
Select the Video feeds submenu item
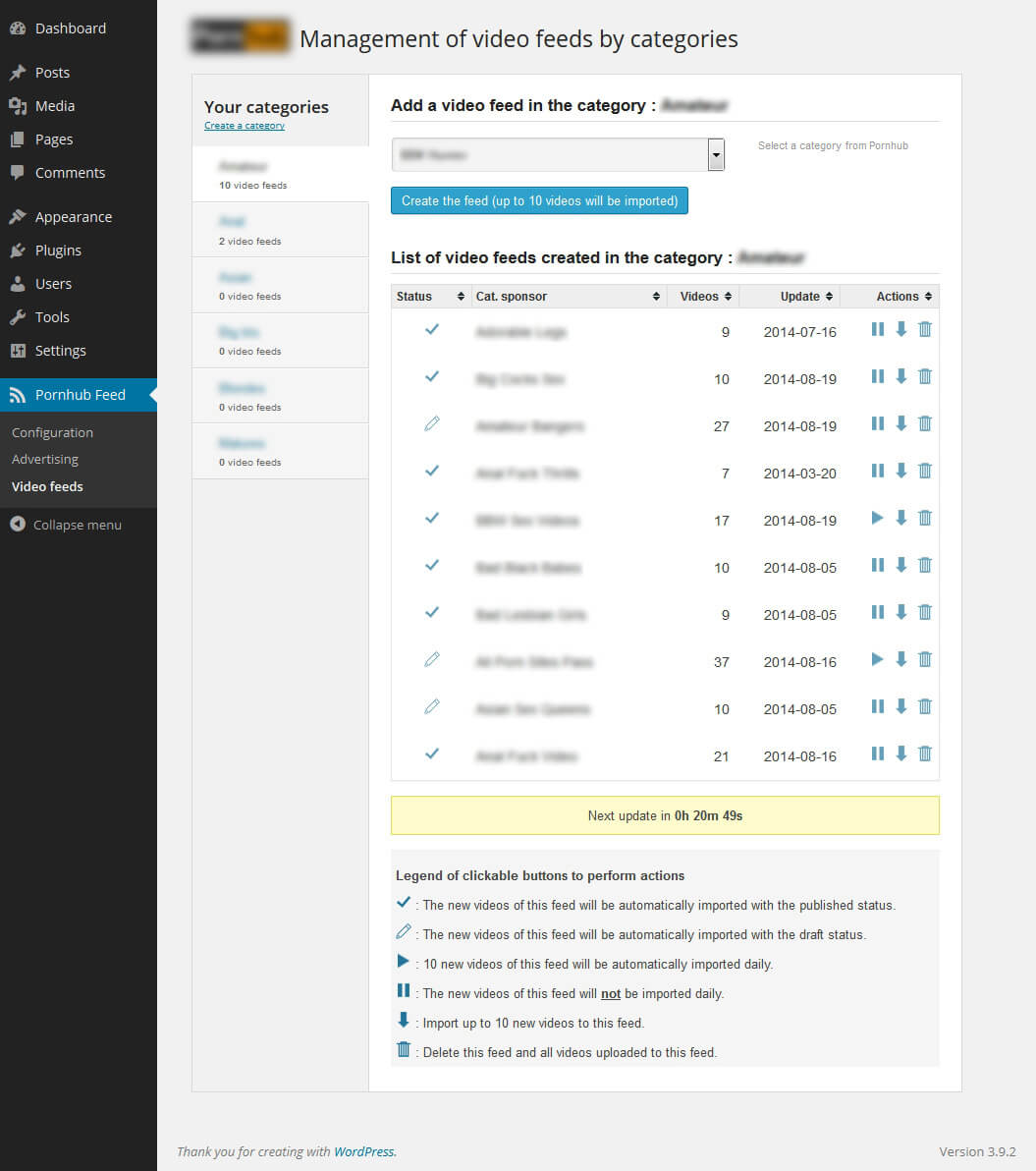47,486
